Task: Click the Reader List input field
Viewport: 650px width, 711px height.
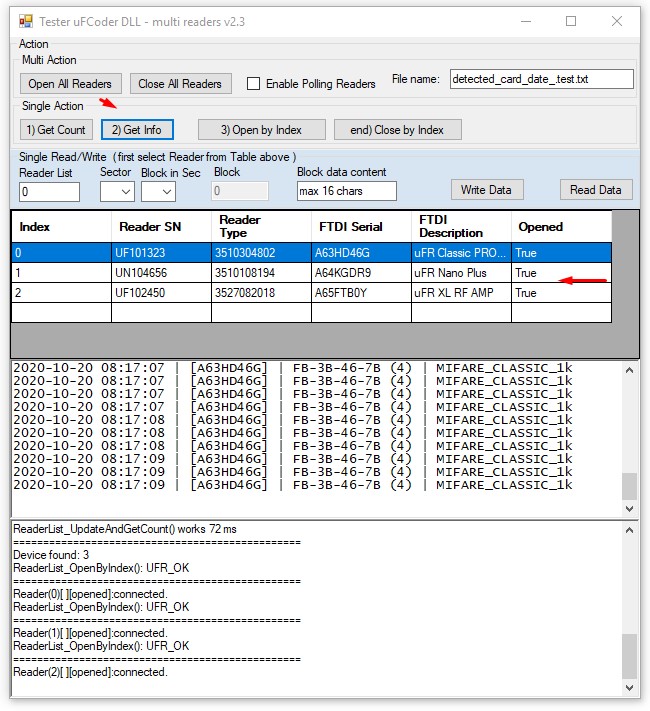Action: point(49,191)
